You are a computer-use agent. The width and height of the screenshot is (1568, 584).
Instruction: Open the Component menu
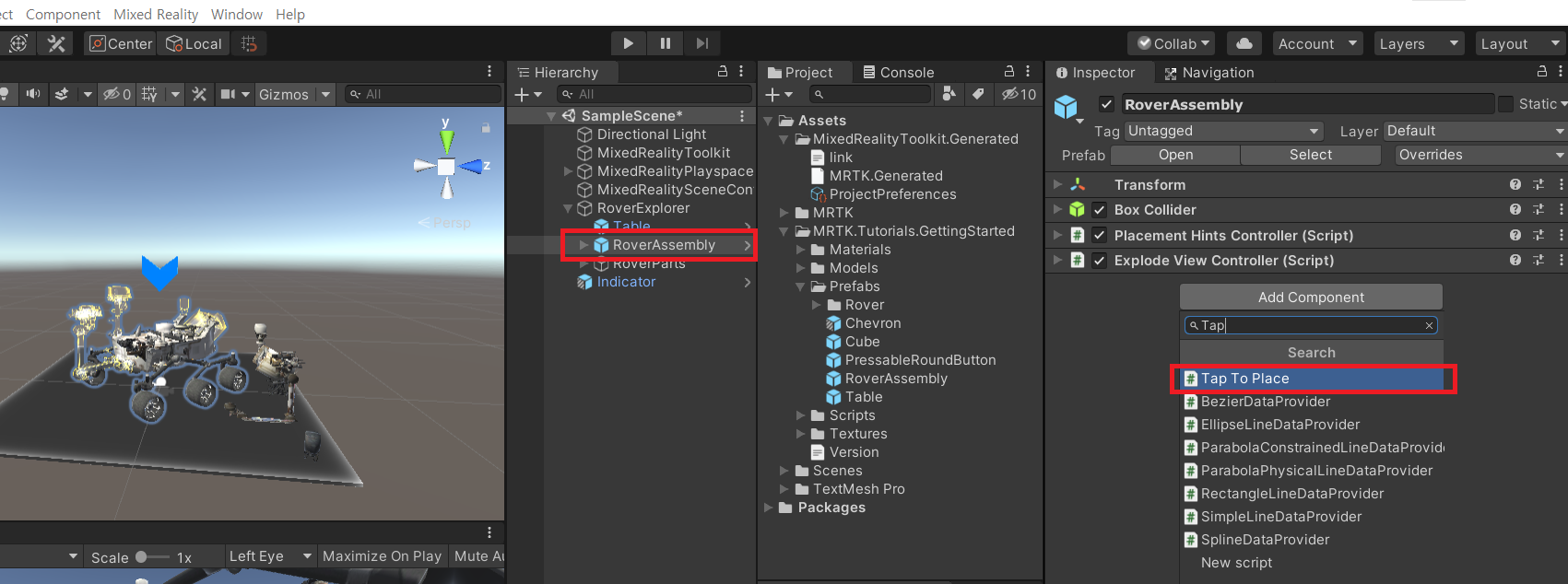click(x=63, y=14)
